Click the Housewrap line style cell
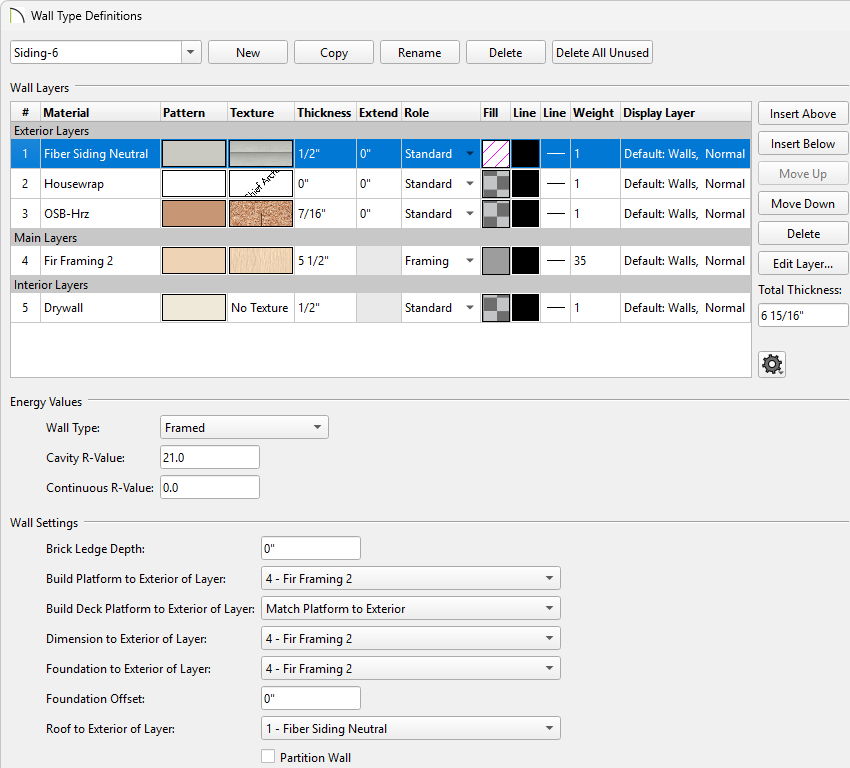Screen dimensions: 850x768 tap(555, 184)
